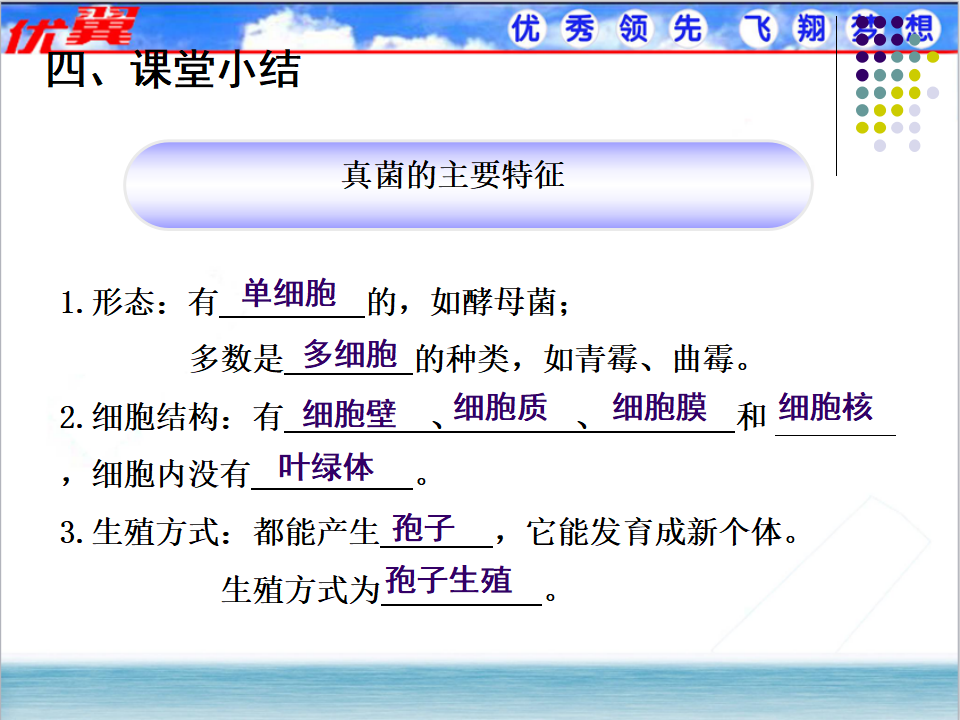Click the 优翼 logo in the header
This screenshot has height=720, width=960.
coord(71,29)
